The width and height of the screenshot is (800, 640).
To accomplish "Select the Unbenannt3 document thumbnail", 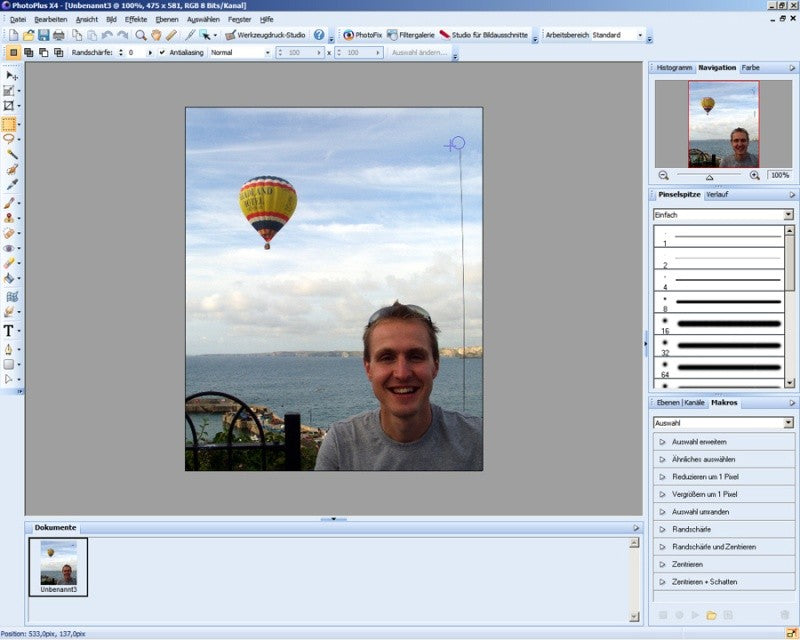I will pyautogui.click(x=58, y=567).
